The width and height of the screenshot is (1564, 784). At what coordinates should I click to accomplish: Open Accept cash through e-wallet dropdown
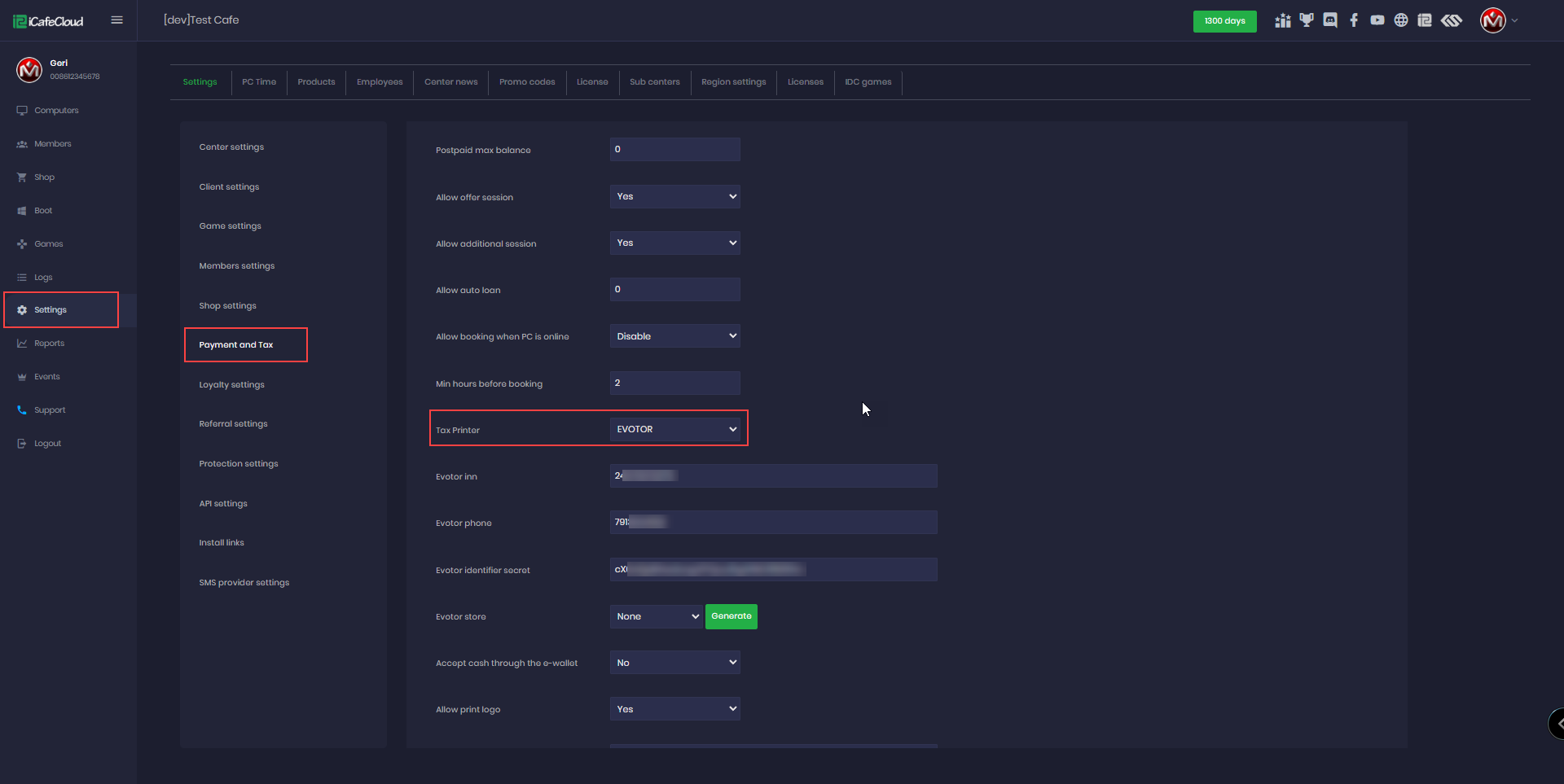tap(674, 663)
